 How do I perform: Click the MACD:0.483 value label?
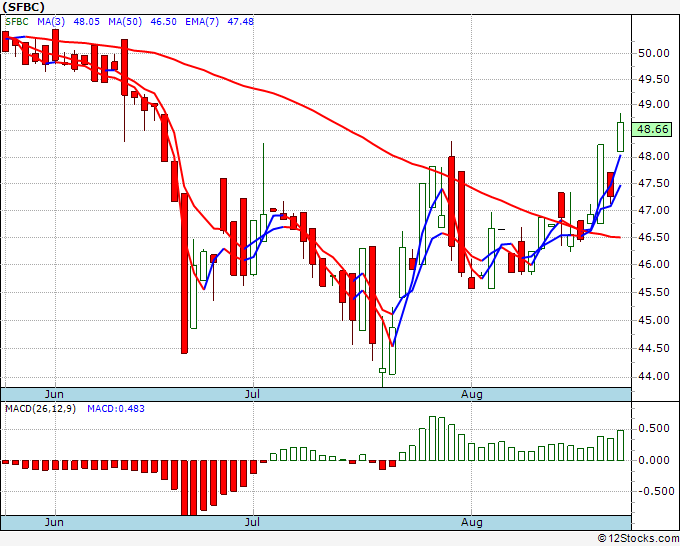116,409
